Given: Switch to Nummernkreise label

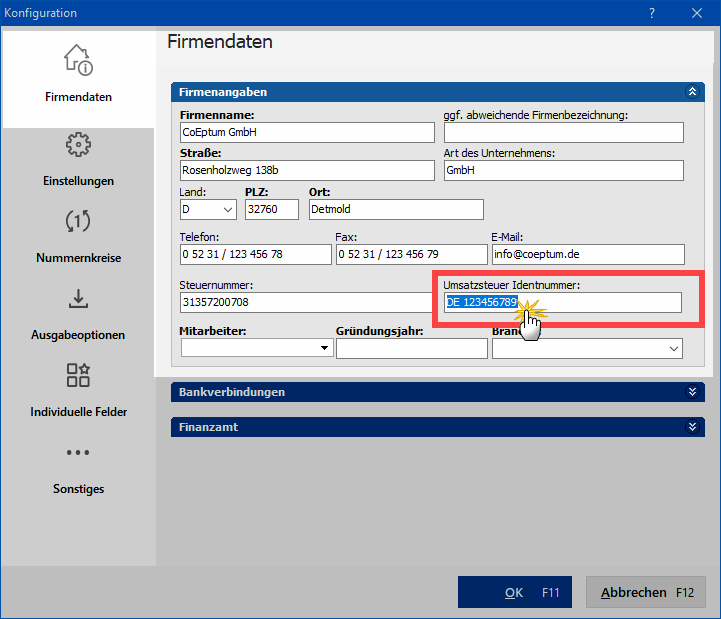Looking at the screenshot, I should pos(78,258).
